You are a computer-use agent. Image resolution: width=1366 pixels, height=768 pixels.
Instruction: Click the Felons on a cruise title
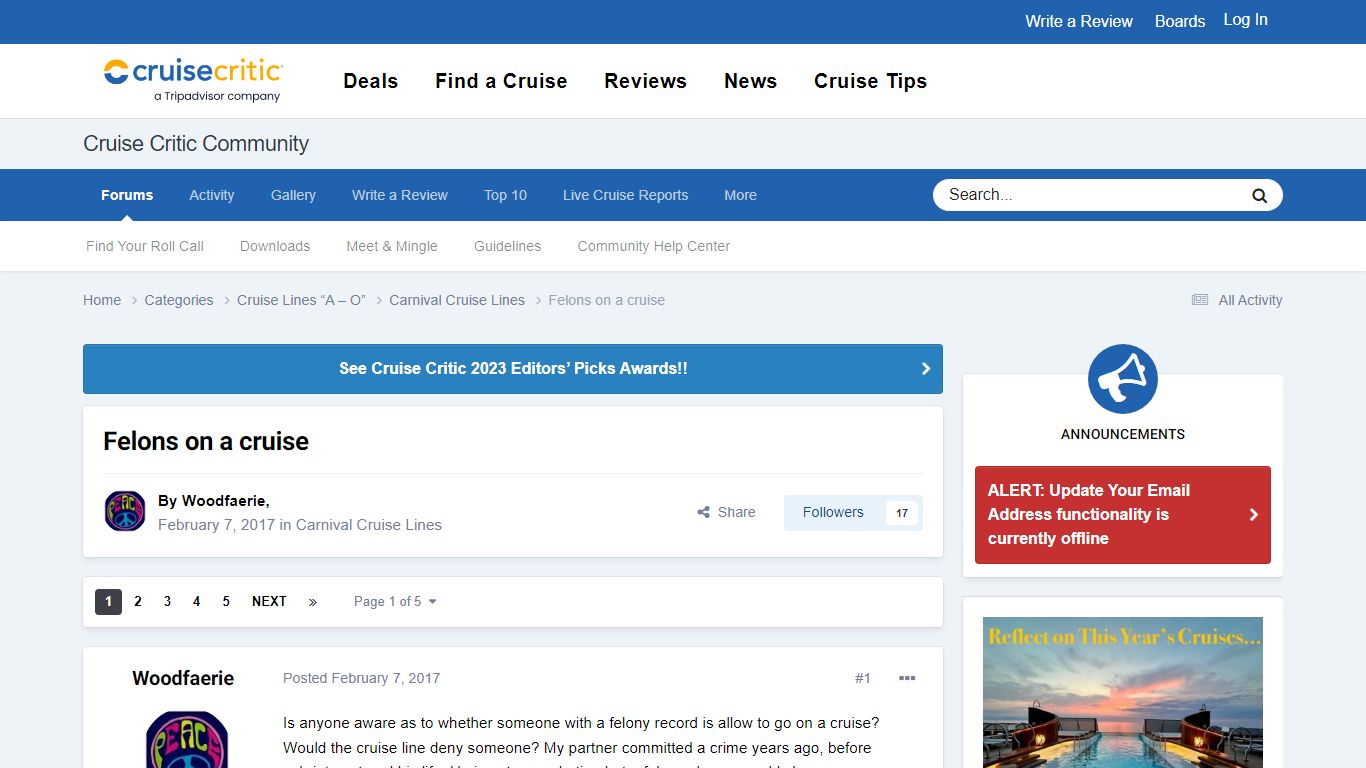[x=206, y=441]
